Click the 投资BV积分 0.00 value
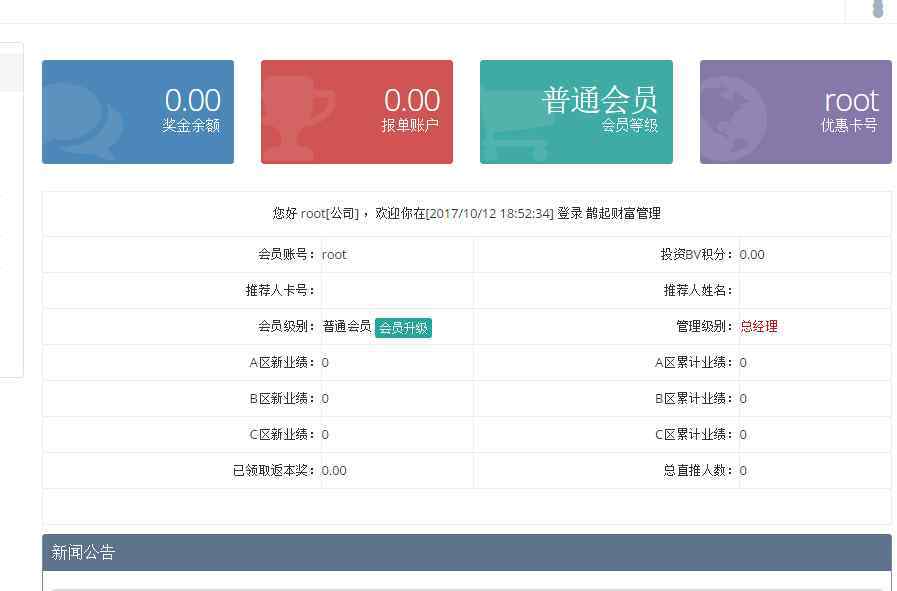Image resolution: width=897 pixels, height=591 pixels. click(752, 254)
